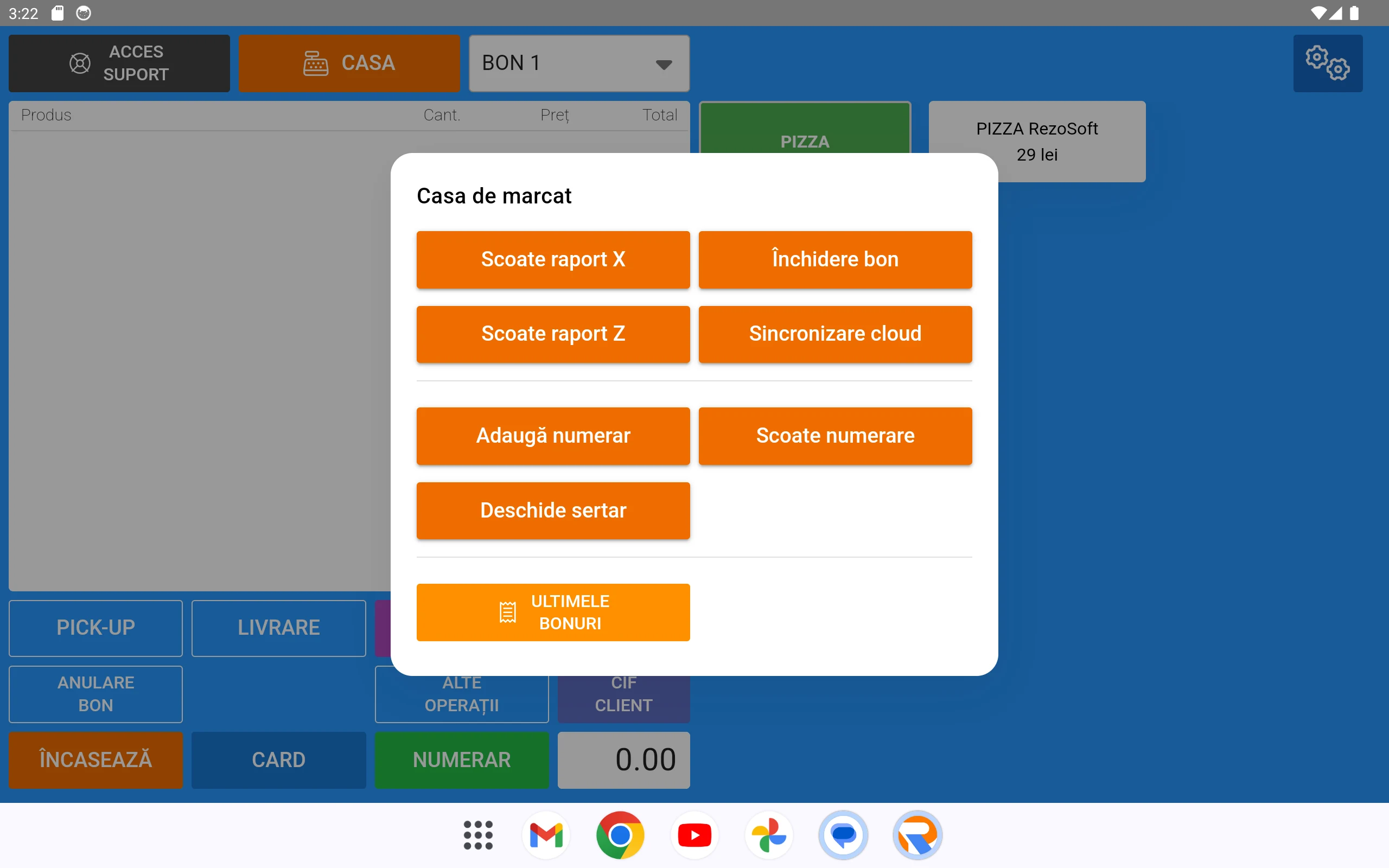This screenshot has height=868, width=1389.
Task: Open the settings gears icon
Action: 1327,63
